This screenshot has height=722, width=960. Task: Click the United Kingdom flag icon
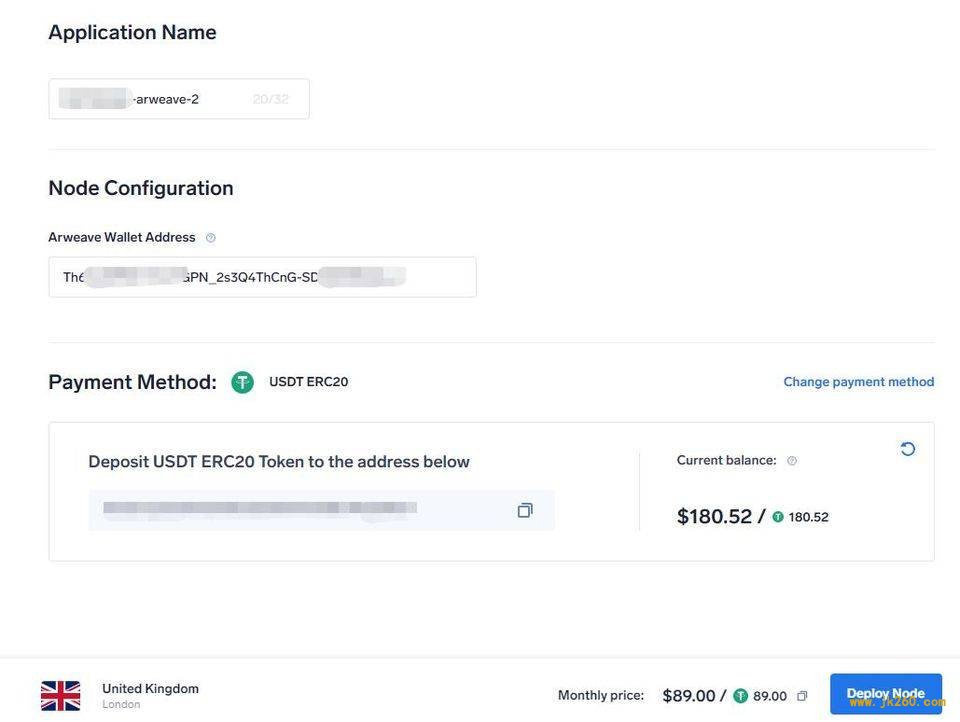pyautogui.click(x=61, y=696)
